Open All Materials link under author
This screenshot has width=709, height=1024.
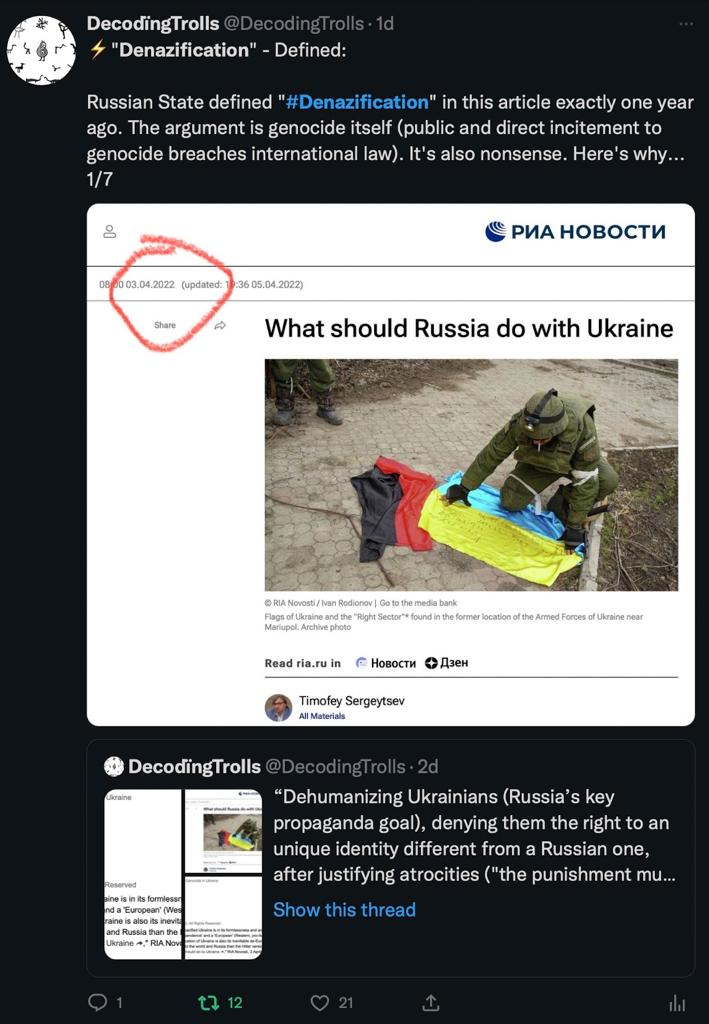coord(322,716)
